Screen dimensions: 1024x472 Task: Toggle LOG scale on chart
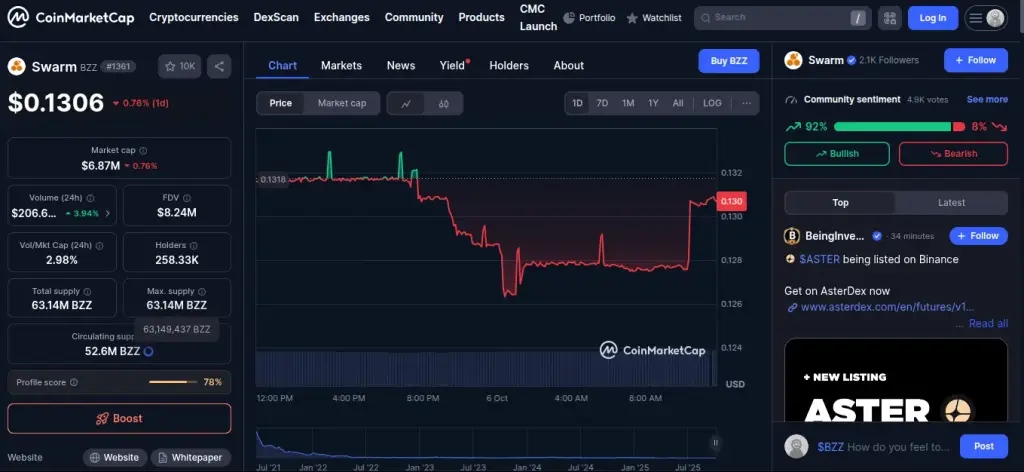click(712, 103)
